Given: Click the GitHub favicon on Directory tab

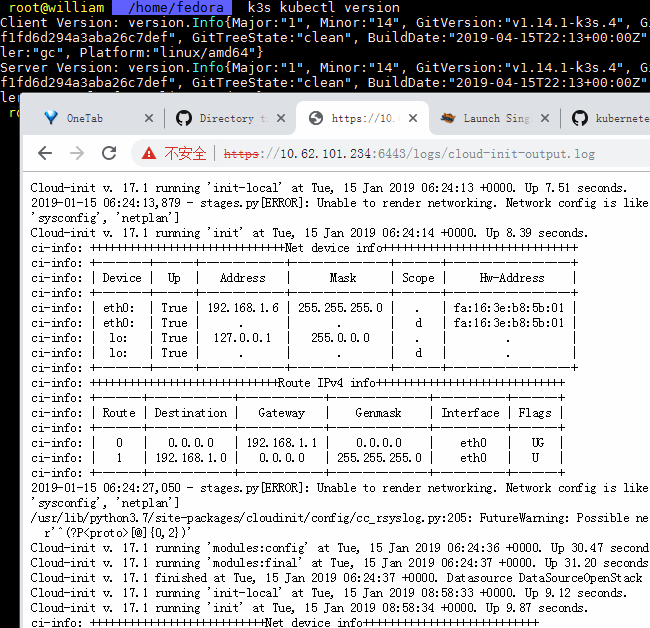Looking at the screenshot, I should pos(184,118).
